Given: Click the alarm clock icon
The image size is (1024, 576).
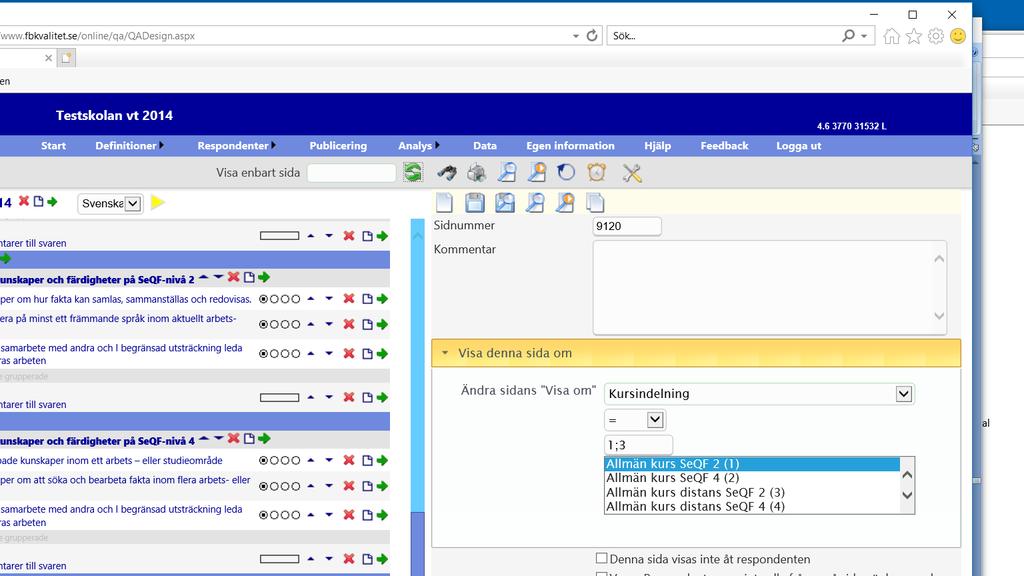Looking at the screenshot, I should [x=597, y=172].
